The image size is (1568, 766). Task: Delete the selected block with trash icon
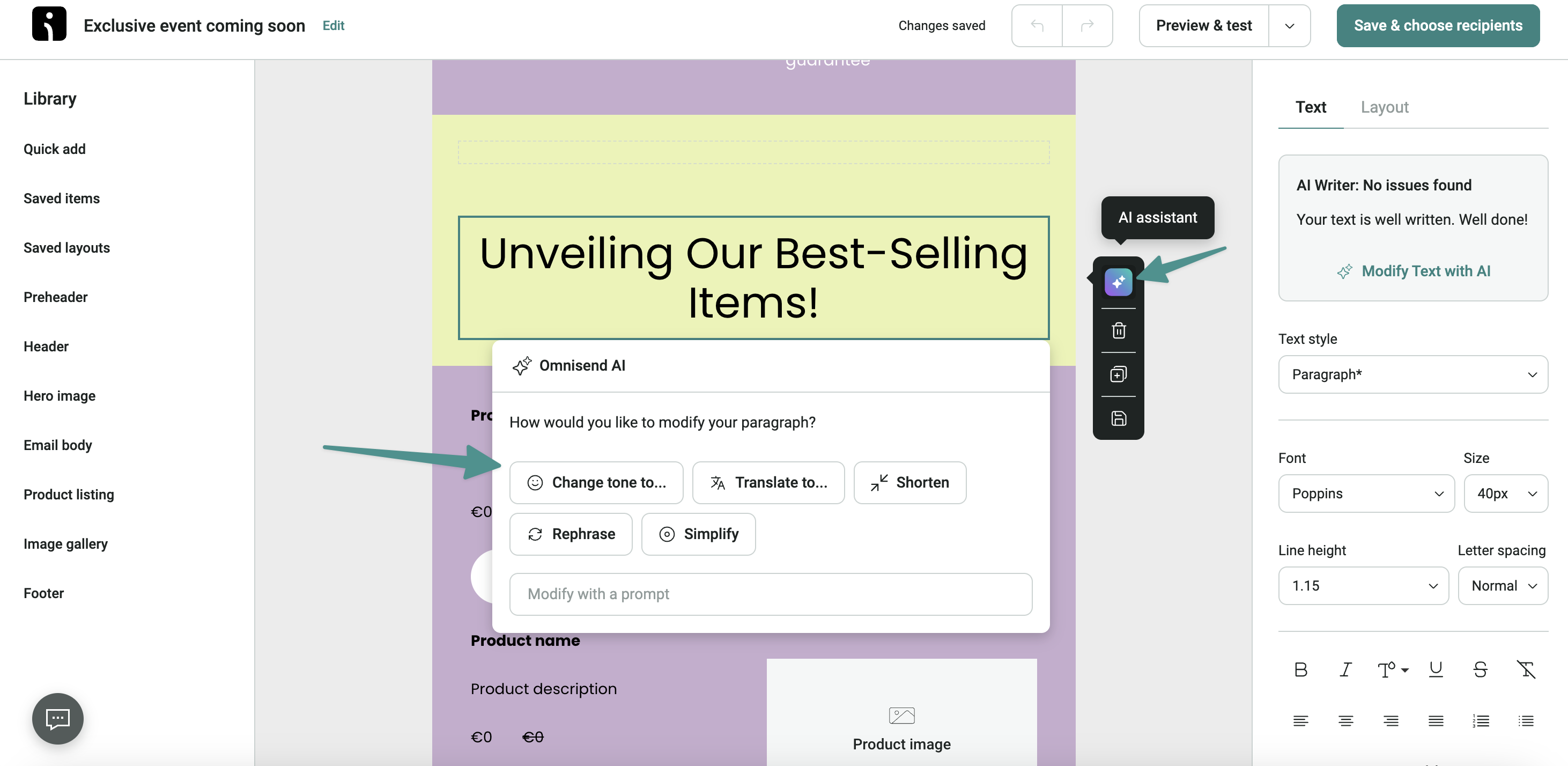pyautogui.click(x=1118, y=330)
